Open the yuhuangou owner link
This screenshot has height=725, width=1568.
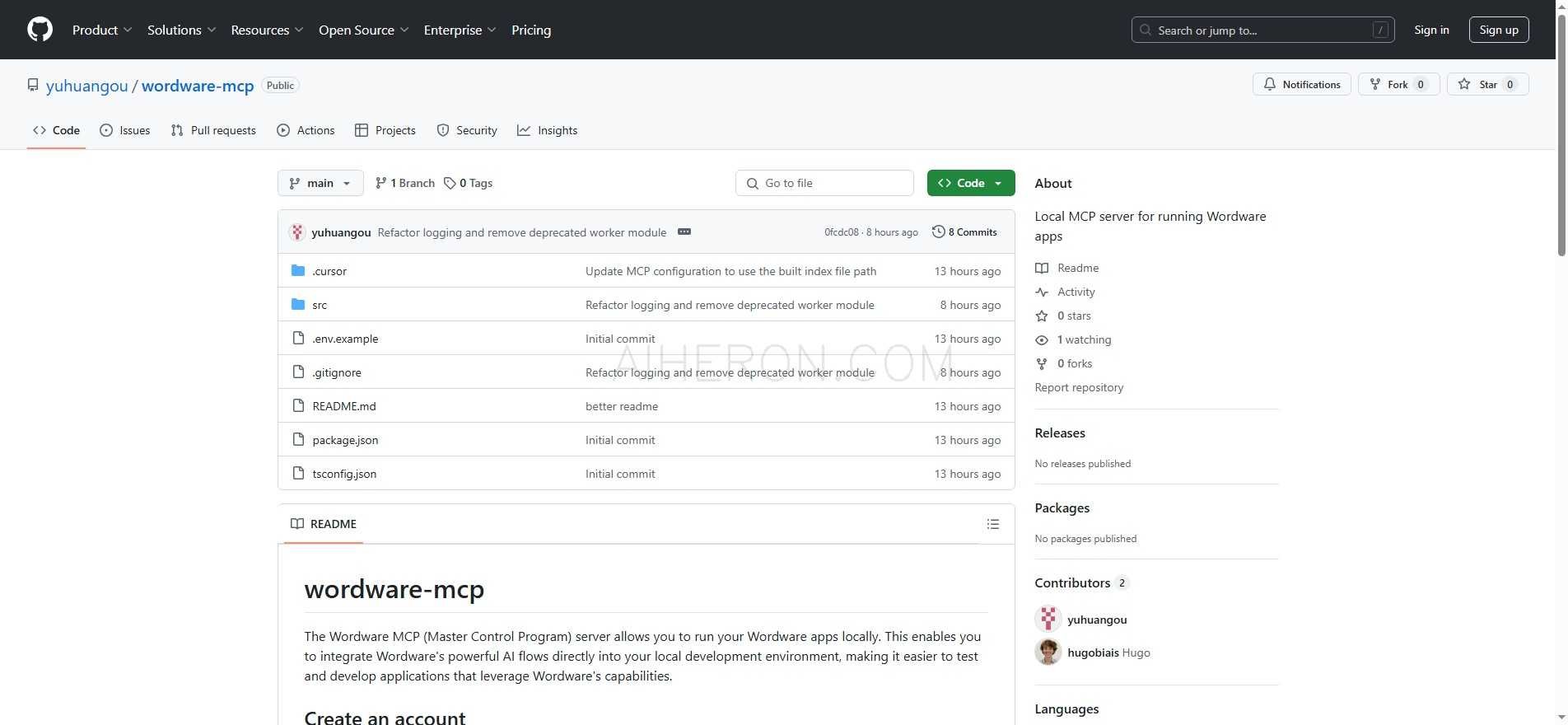86,86
